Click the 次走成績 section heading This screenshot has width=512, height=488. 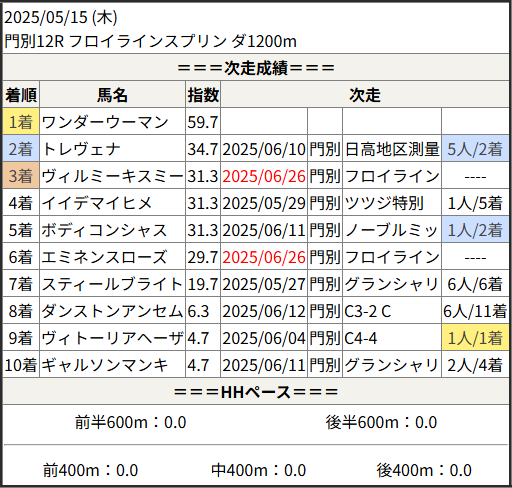coord(256,68)
